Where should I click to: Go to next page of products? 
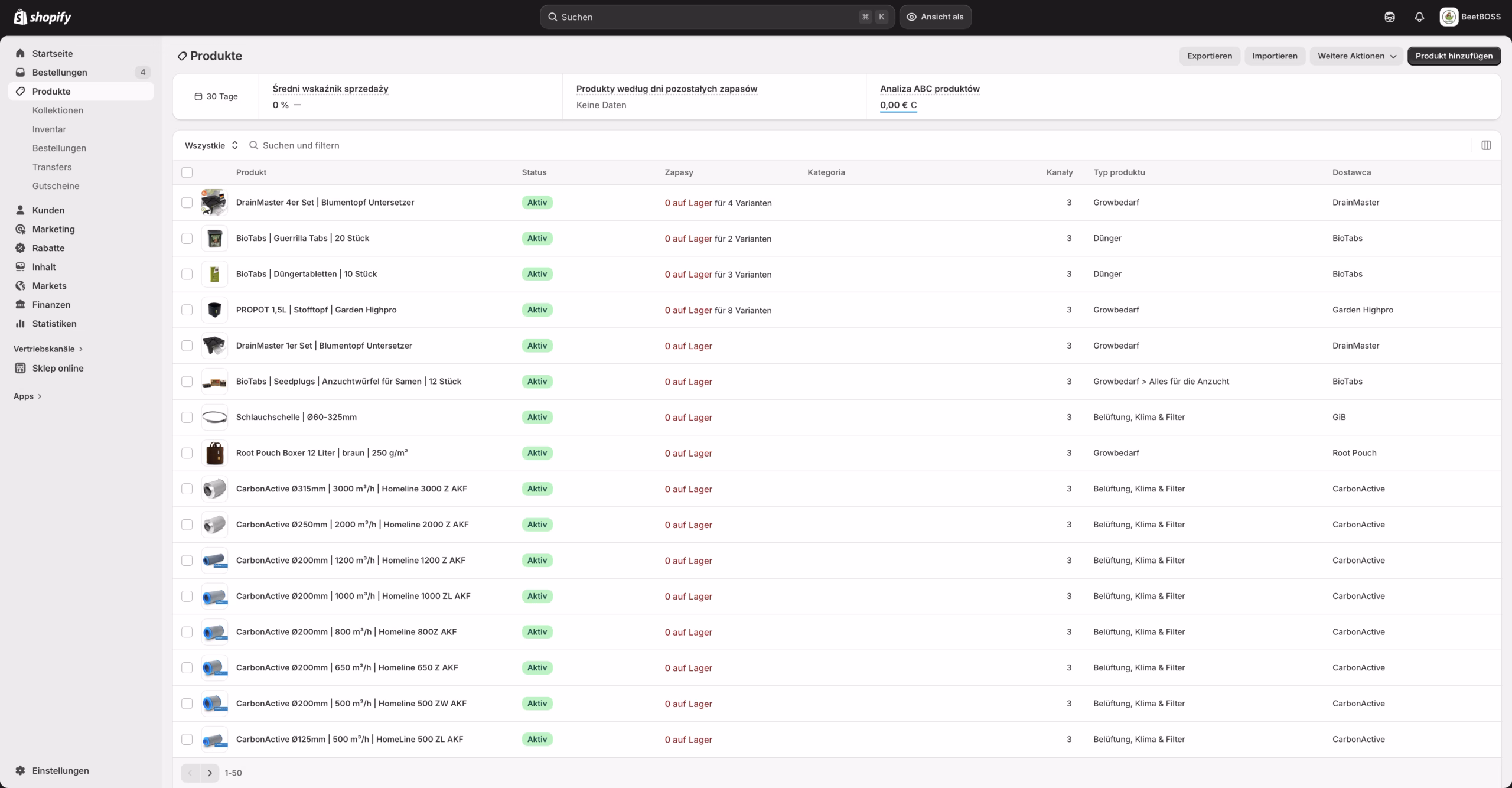tap(210, 773)
